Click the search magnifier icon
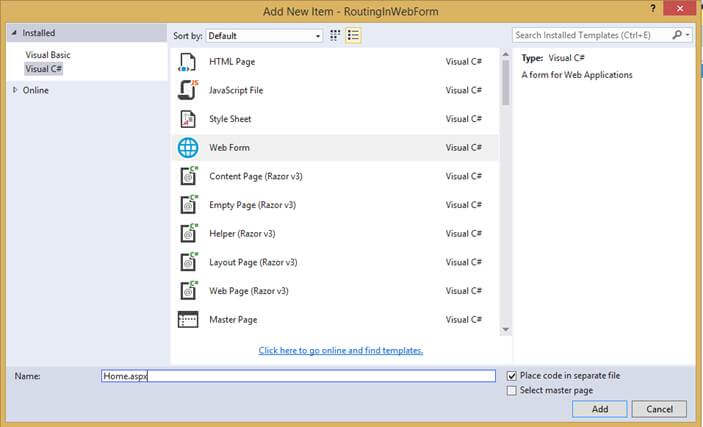This screenshot has width=703, height=427. pos(677,35)
